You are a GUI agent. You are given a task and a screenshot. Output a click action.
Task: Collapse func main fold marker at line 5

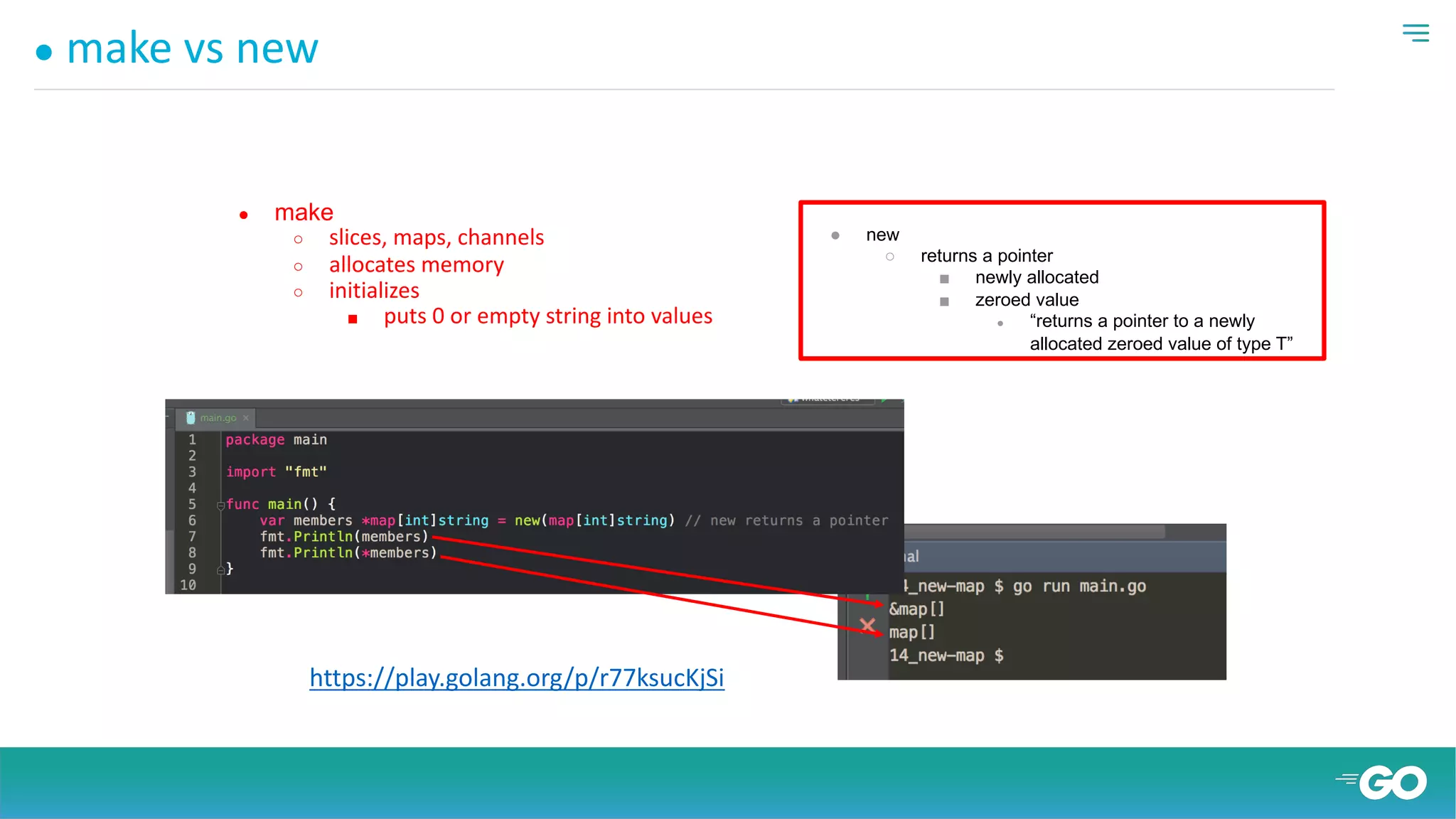(x=220, y=505)
